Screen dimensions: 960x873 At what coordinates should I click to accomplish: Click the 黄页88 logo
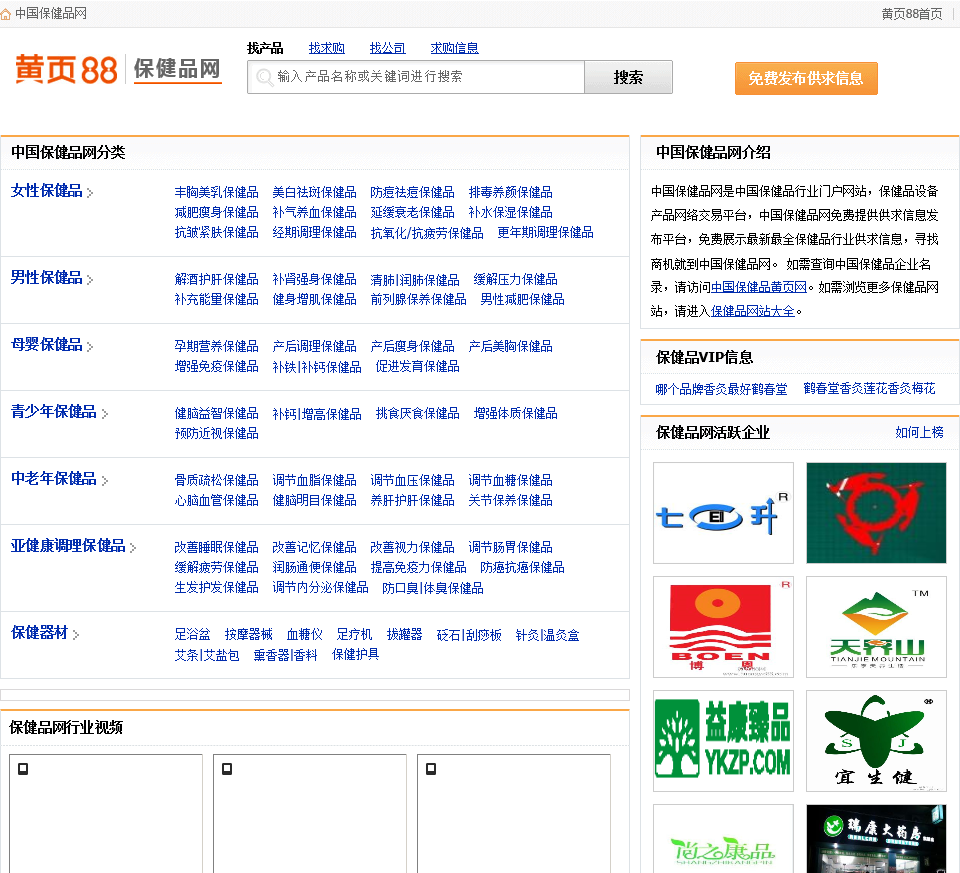(66, 69)
